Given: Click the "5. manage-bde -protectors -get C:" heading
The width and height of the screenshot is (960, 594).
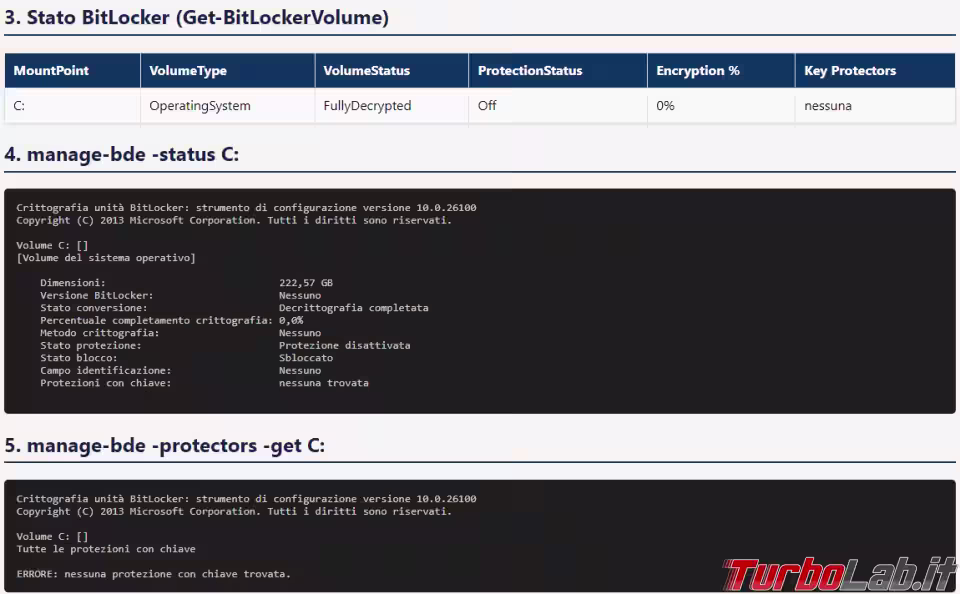Looking at the screenshot, I should [165, 445].
